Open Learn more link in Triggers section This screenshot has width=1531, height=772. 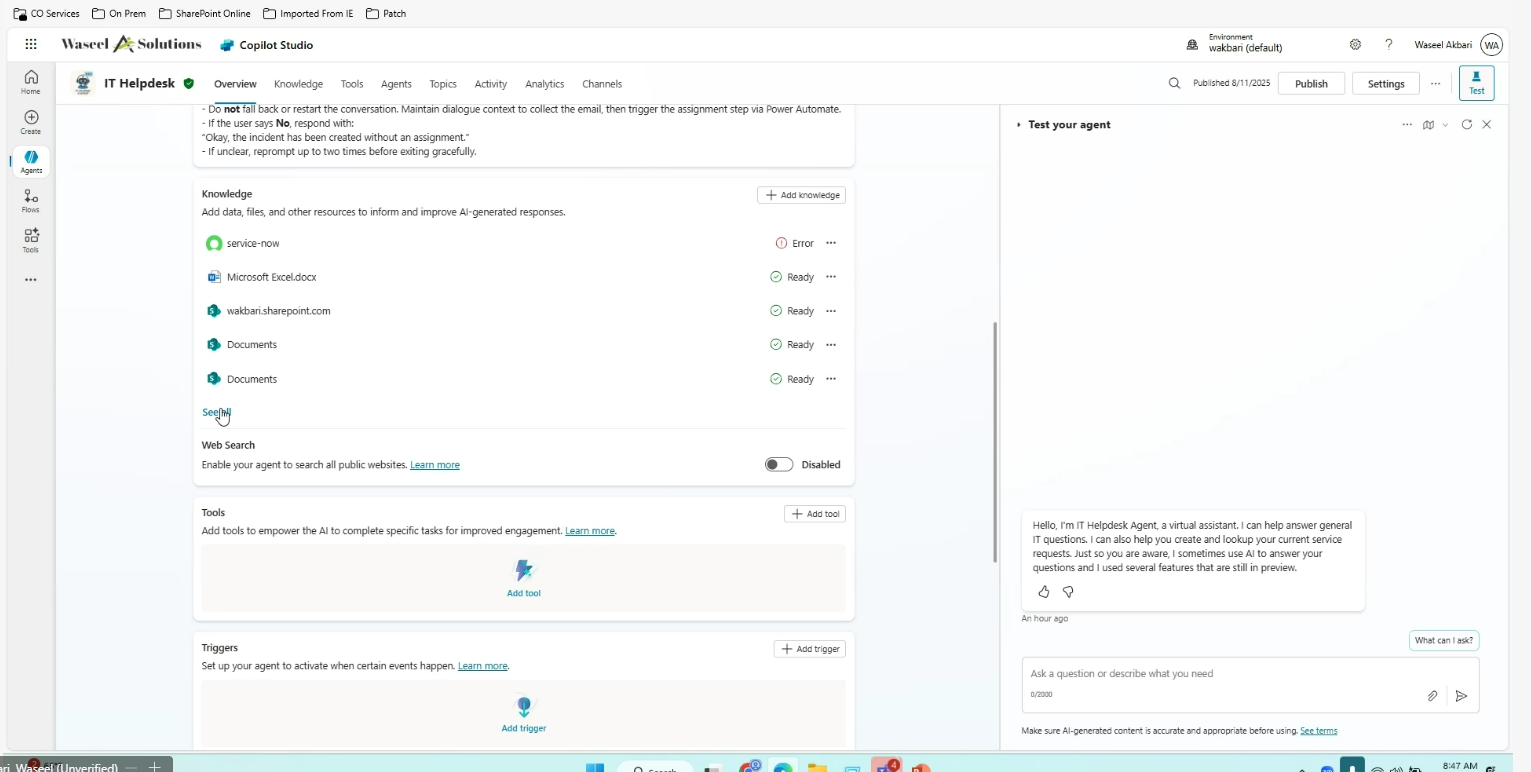click(x=483, y=666)
